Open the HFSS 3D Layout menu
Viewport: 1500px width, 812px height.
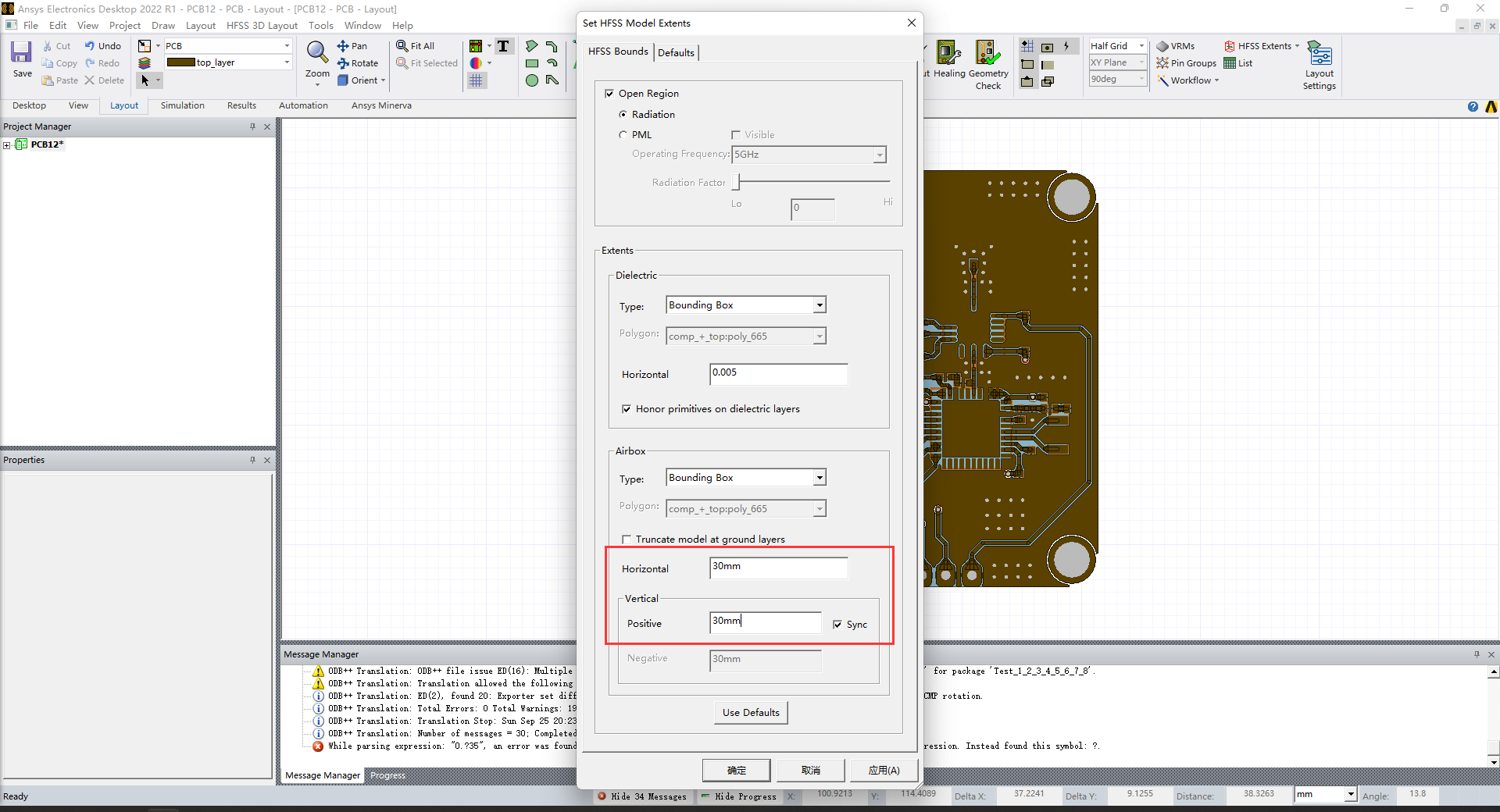pos(262,26)
